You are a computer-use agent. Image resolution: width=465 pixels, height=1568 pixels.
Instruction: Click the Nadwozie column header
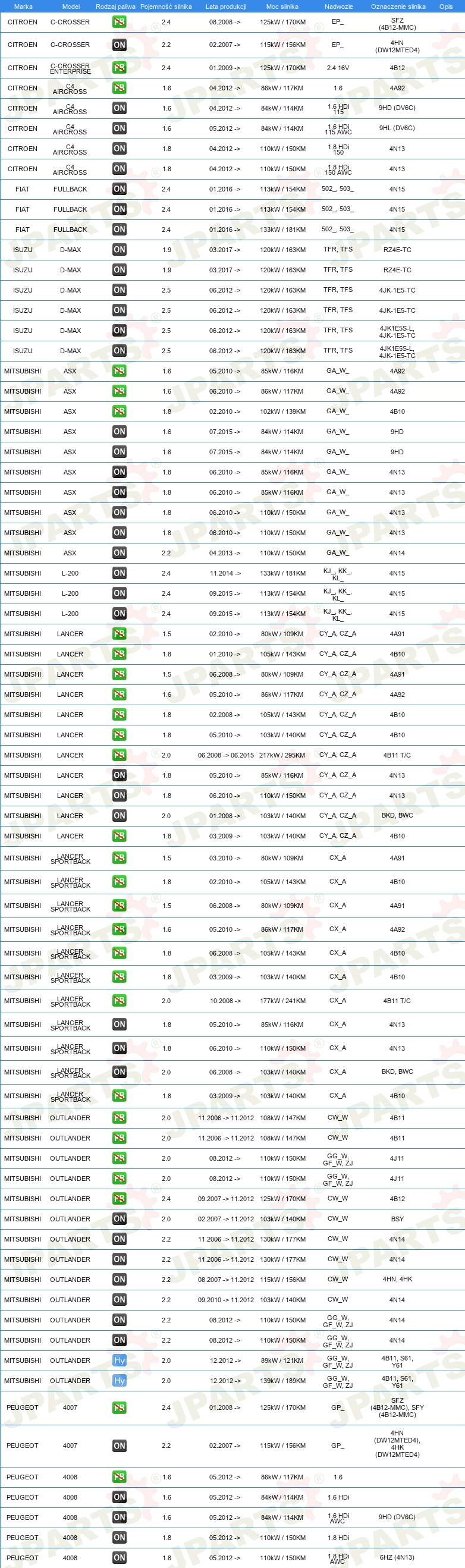[x=338, y=7]
